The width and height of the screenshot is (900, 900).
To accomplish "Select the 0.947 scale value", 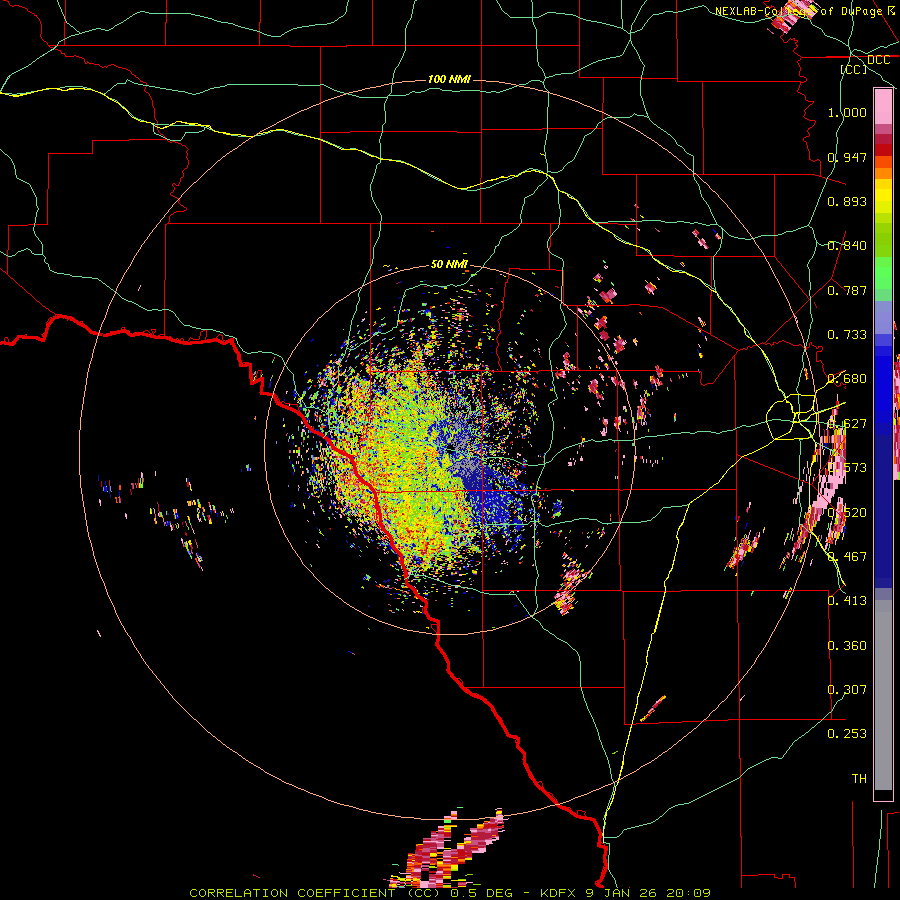I will tap(847, 157).
